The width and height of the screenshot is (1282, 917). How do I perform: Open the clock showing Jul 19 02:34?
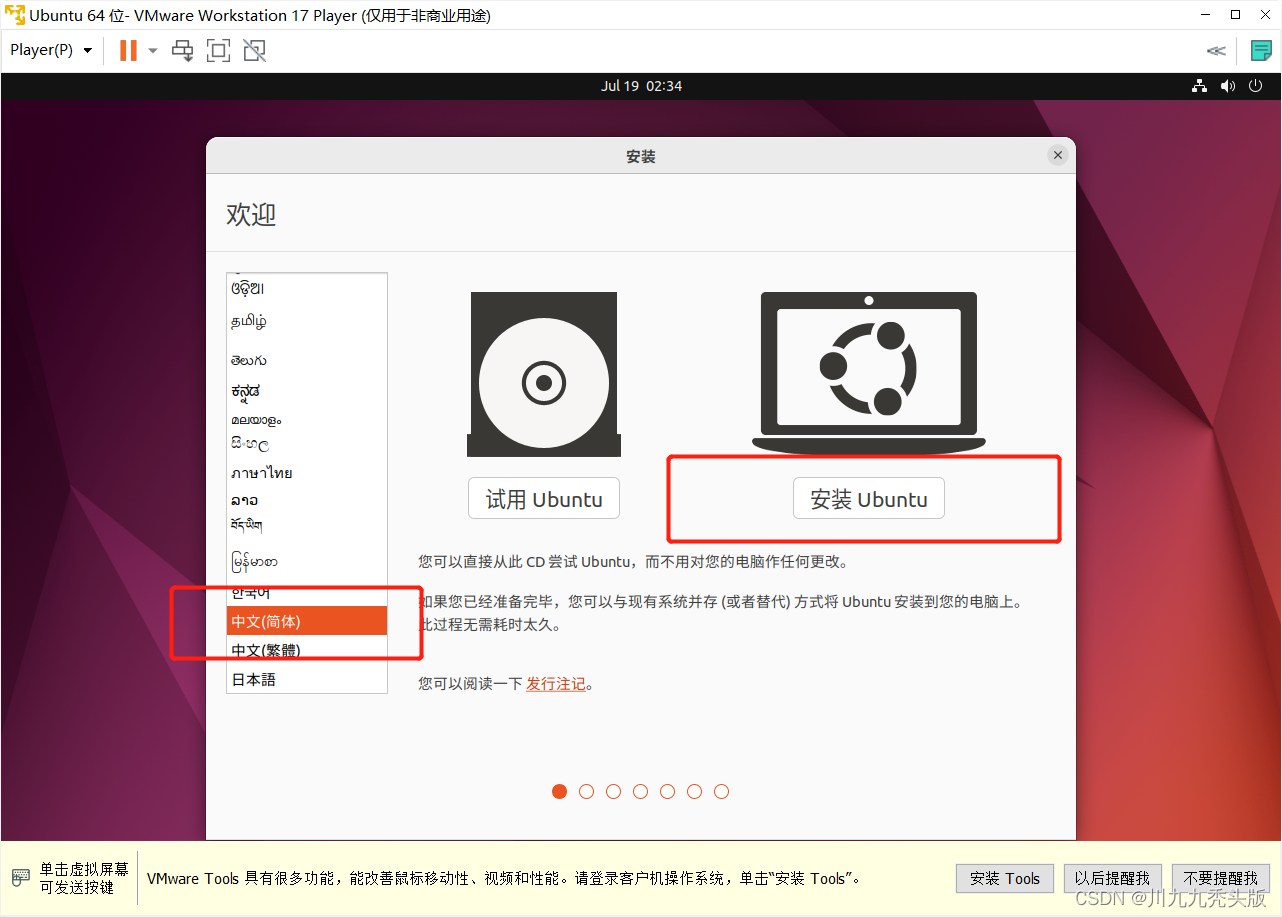[641, 86]
